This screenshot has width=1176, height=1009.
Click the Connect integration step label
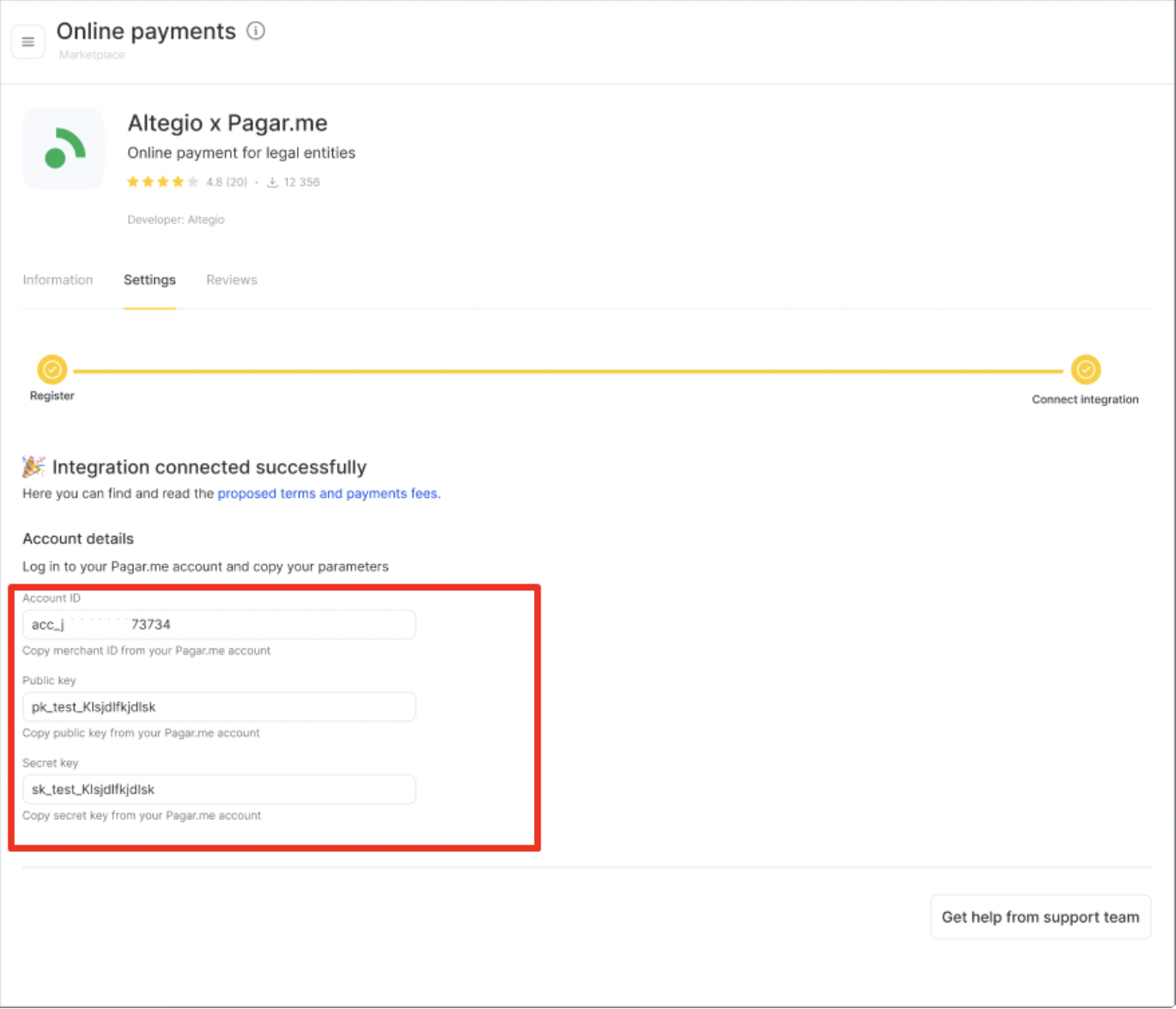(x=1085, y=399)
